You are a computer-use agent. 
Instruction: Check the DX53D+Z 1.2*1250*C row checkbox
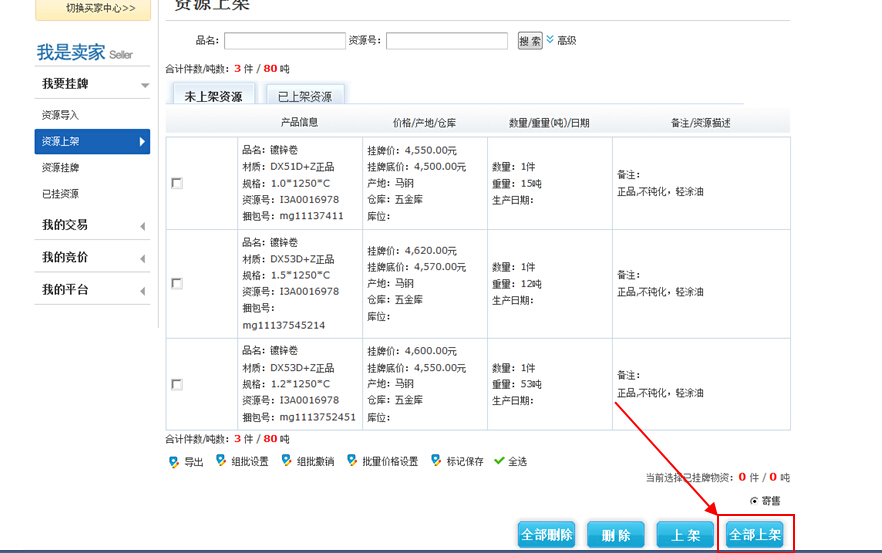(x=177, y=384)
